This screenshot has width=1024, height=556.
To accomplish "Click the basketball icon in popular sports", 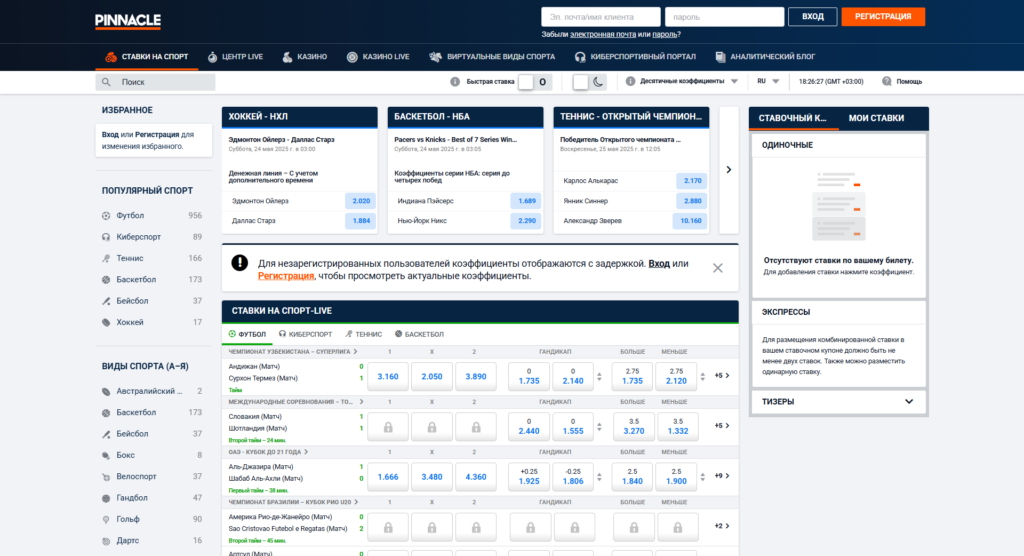I will [106, 280].
